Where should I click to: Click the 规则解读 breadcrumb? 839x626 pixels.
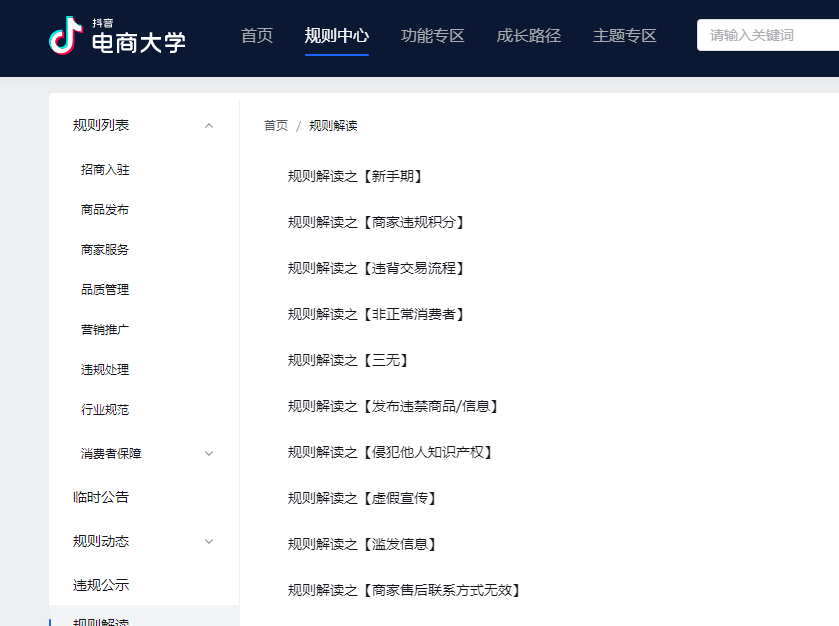click(333, 126)
